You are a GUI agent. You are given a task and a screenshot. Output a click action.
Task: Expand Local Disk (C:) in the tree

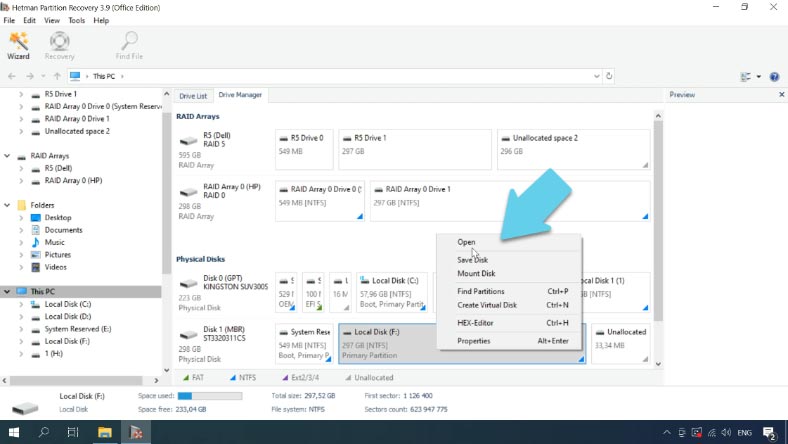click(21, 304)
